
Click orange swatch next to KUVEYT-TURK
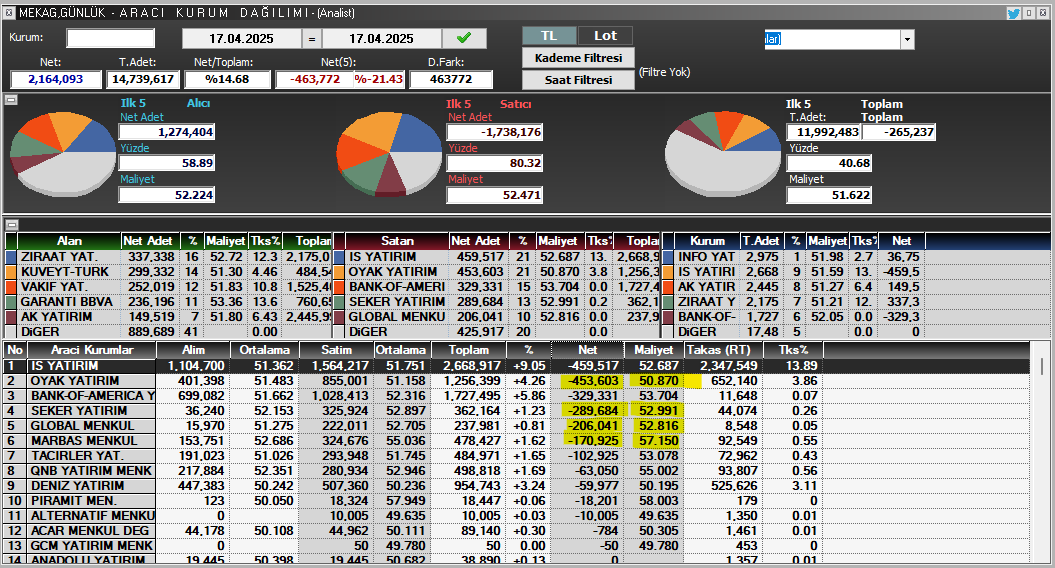[x=10, y=272]
